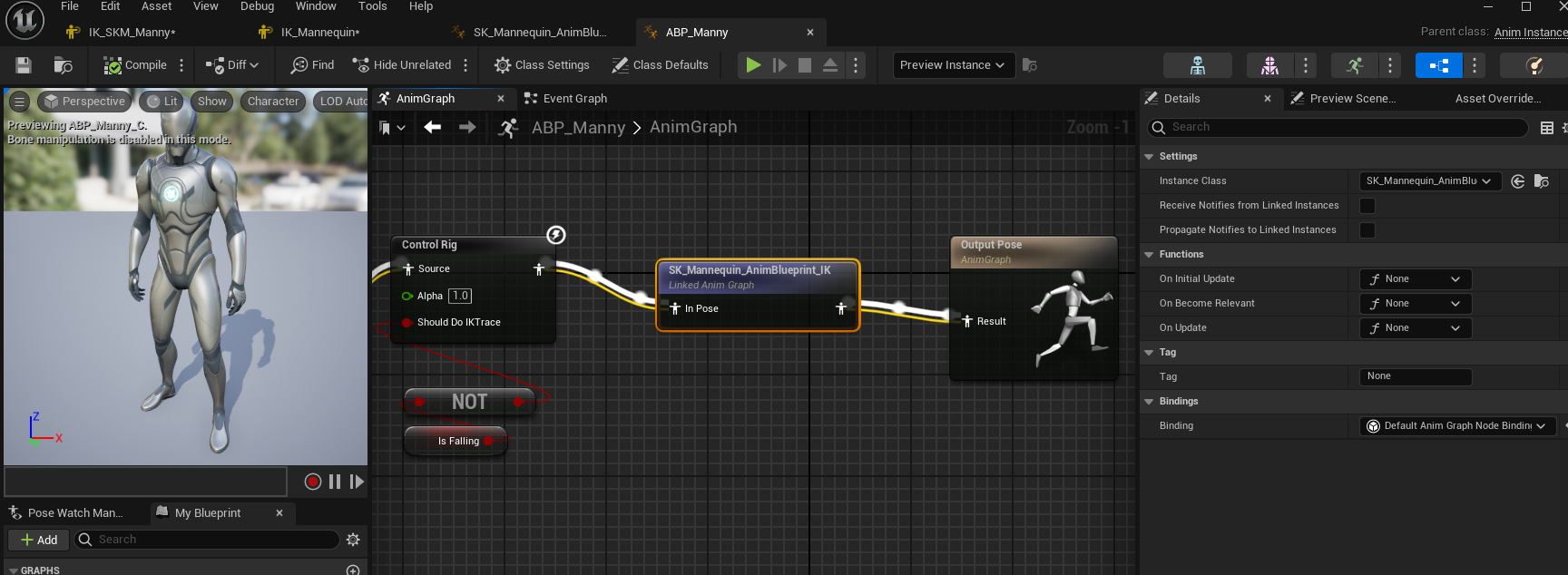Switch to Animation editor mode icon
The height and width of the screenshot is (575, 1568).
point(1355,65)
